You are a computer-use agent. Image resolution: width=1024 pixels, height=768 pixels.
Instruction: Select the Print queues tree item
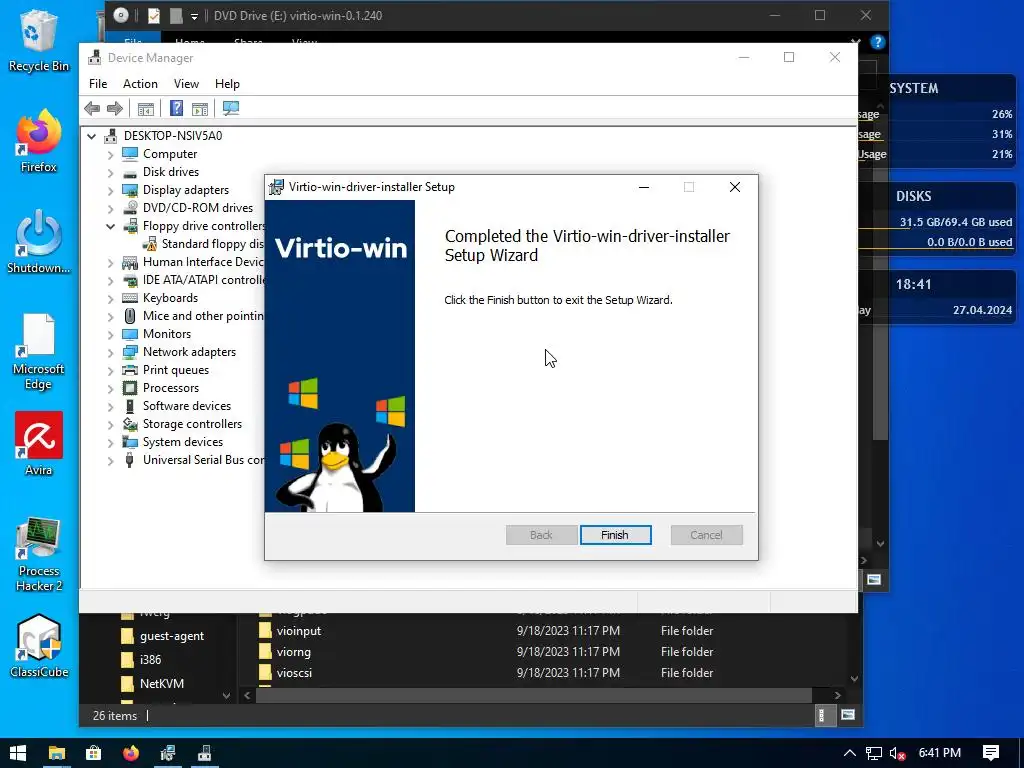click(176, 370)
